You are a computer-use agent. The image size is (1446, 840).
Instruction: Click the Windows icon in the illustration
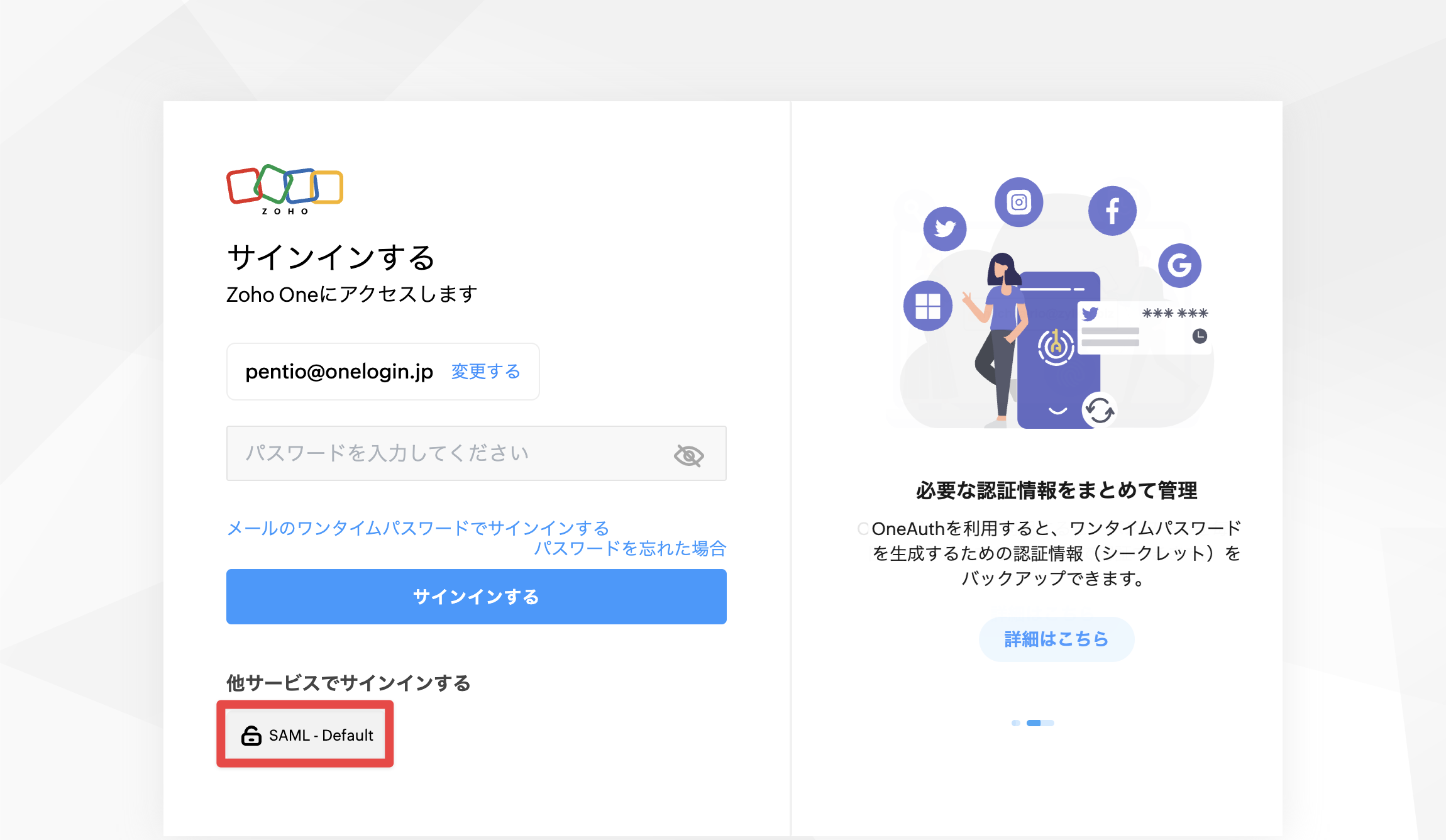click(927, 306)
